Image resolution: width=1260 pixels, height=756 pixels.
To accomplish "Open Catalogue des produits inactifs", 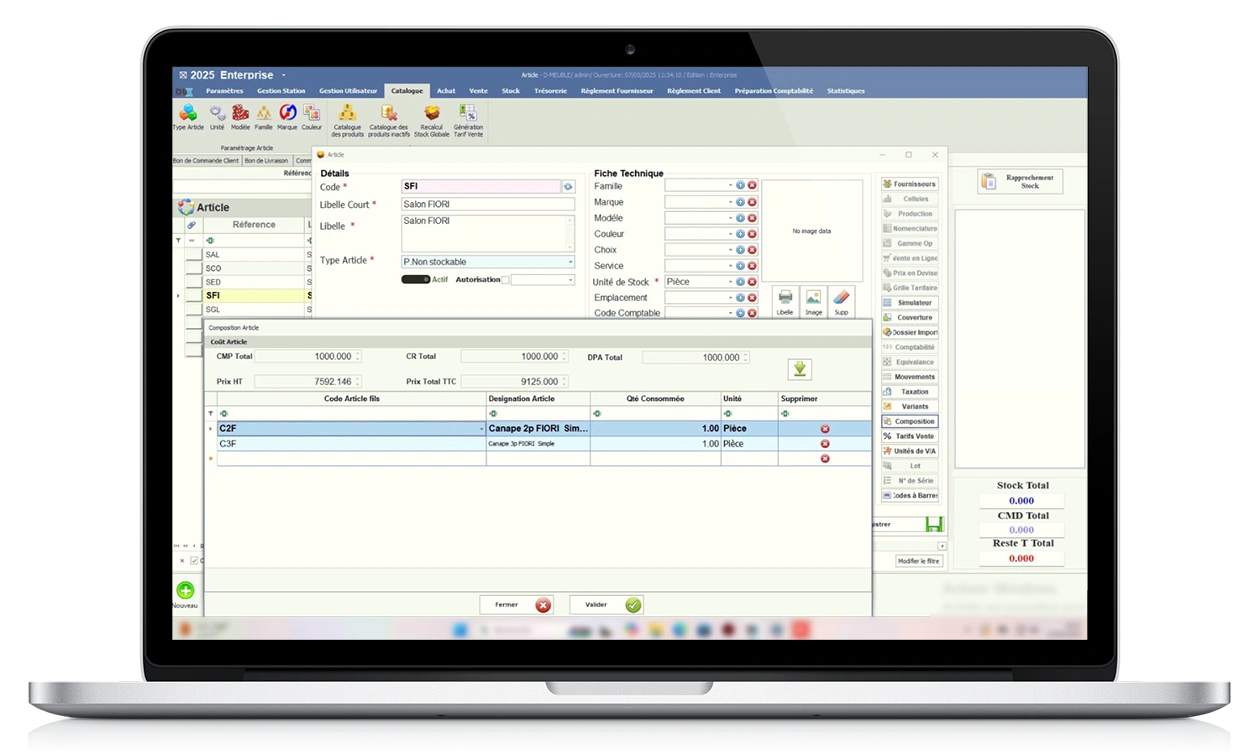I will (388, 120).
